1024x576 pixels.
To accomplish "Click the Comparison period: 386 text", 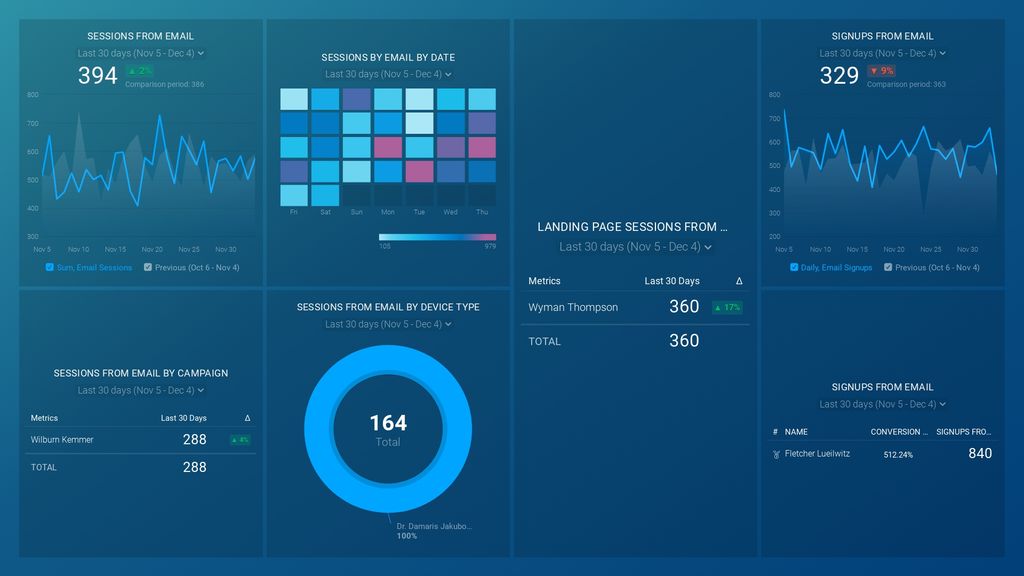I will point(165,84).
